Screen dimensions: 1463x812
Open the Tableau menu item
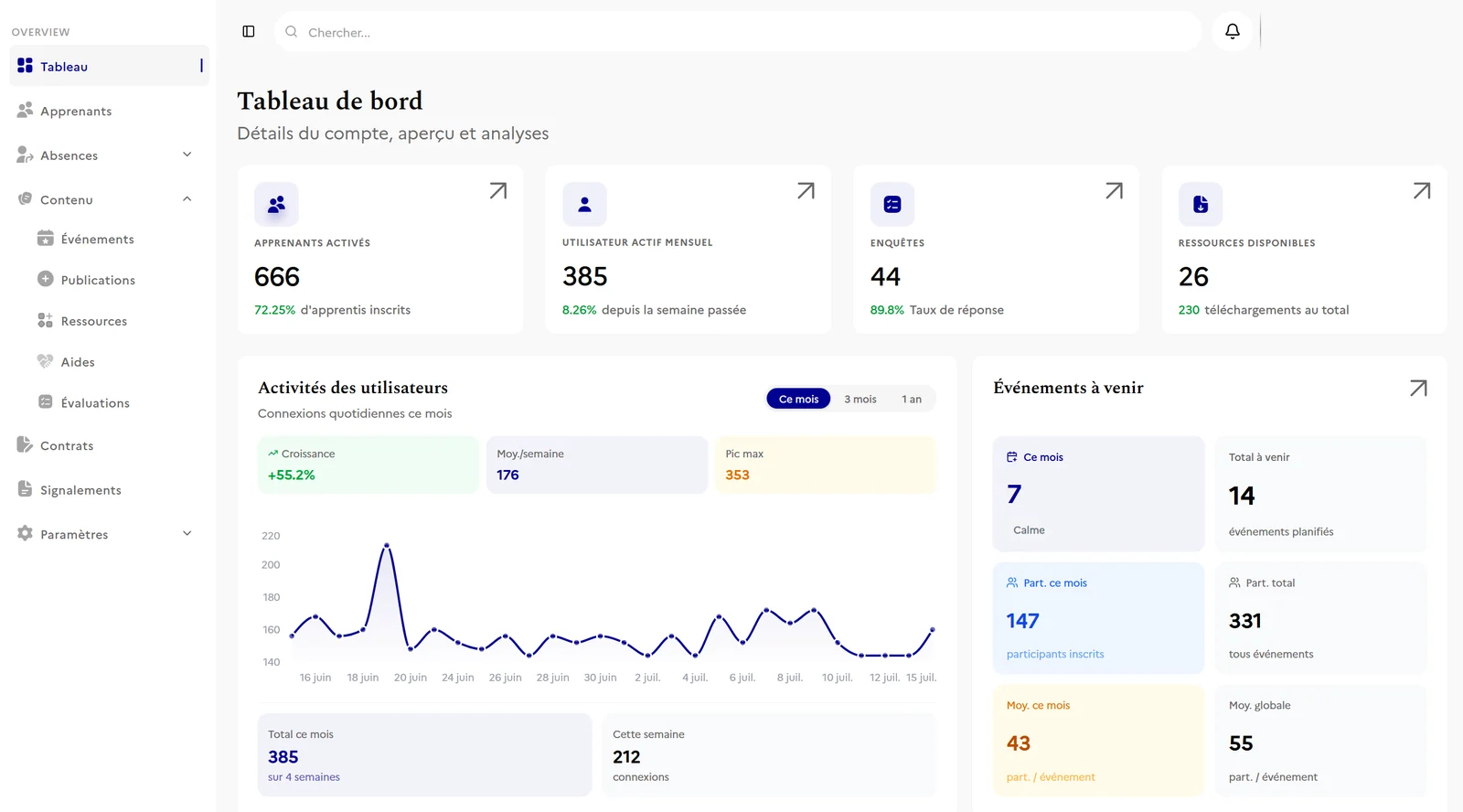(x=109, y=66)
